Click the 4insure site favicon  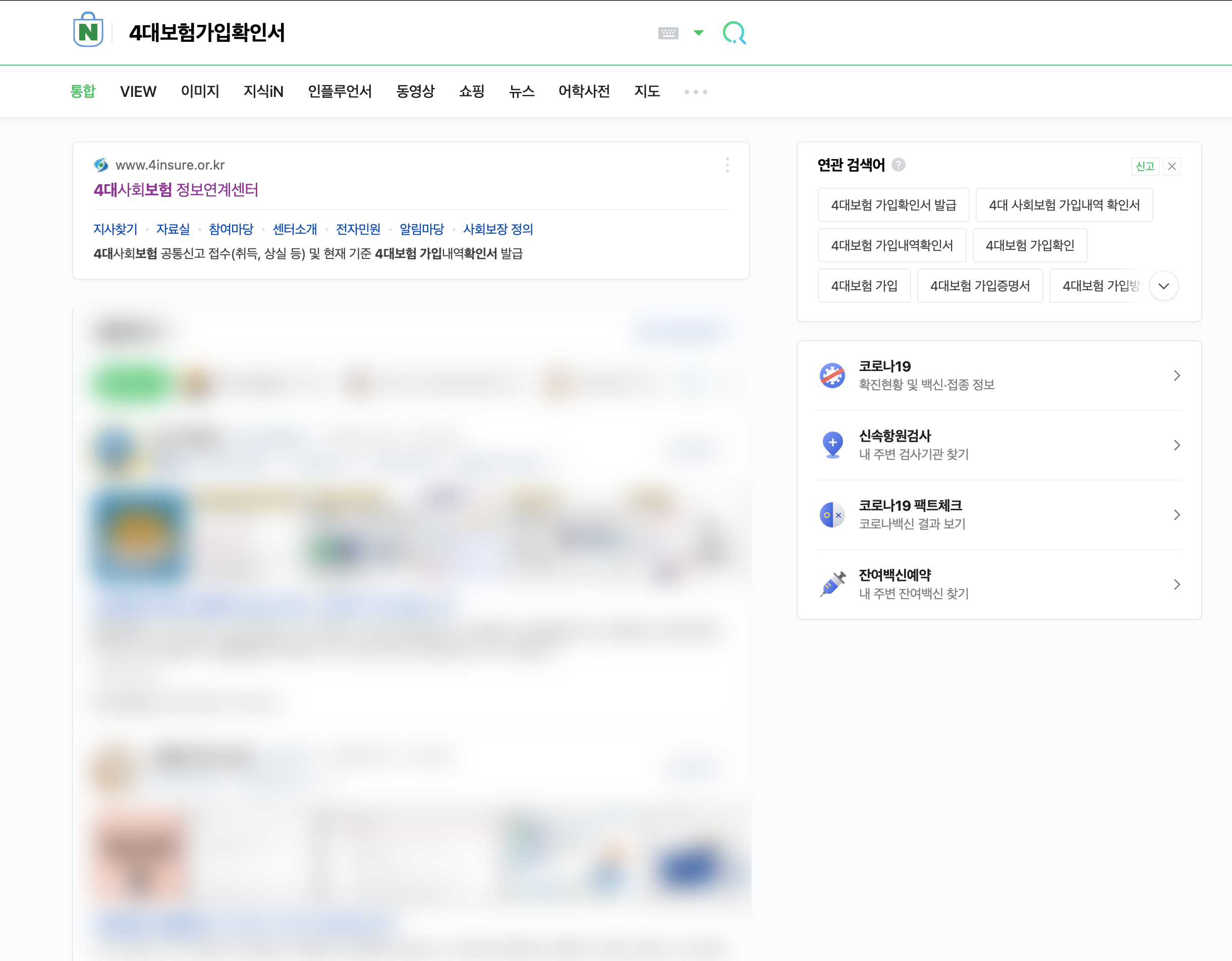[101, 165]
